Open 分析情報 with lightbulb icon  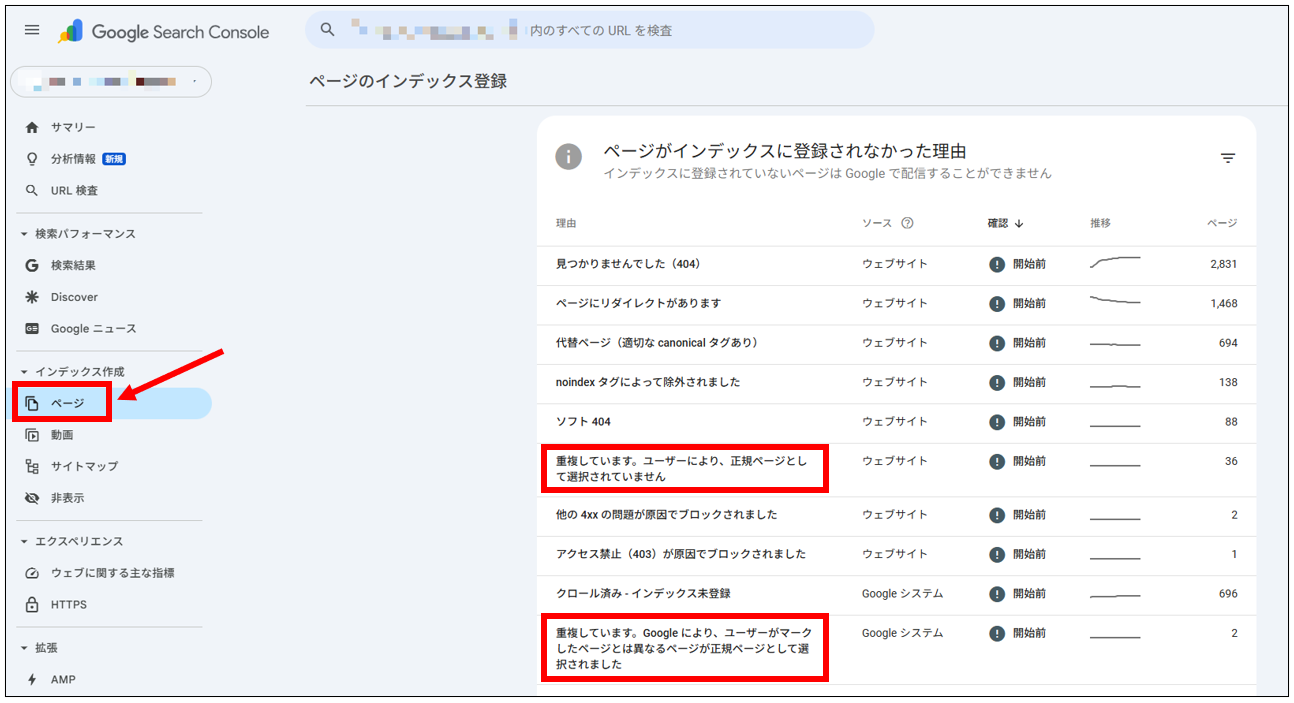73,159
